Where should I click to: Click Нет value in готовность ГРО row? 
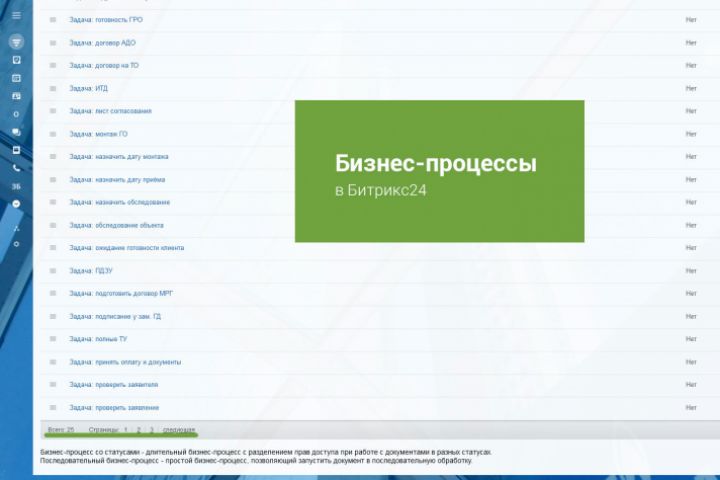click(691, 20)
